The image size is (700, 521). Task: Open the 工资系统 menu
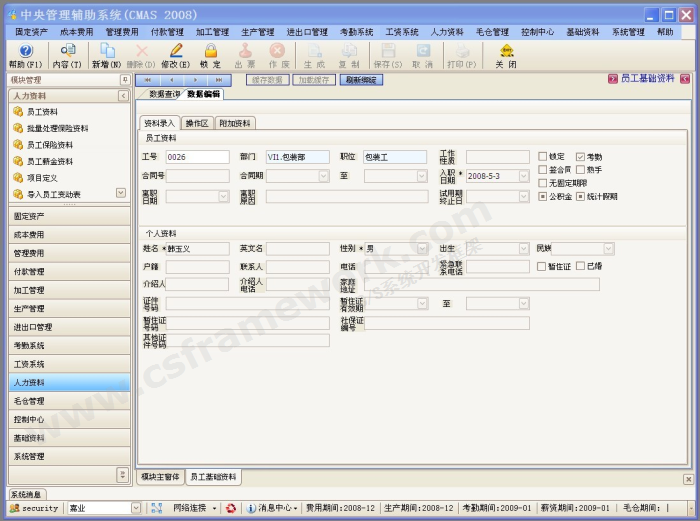click(401, 32)
